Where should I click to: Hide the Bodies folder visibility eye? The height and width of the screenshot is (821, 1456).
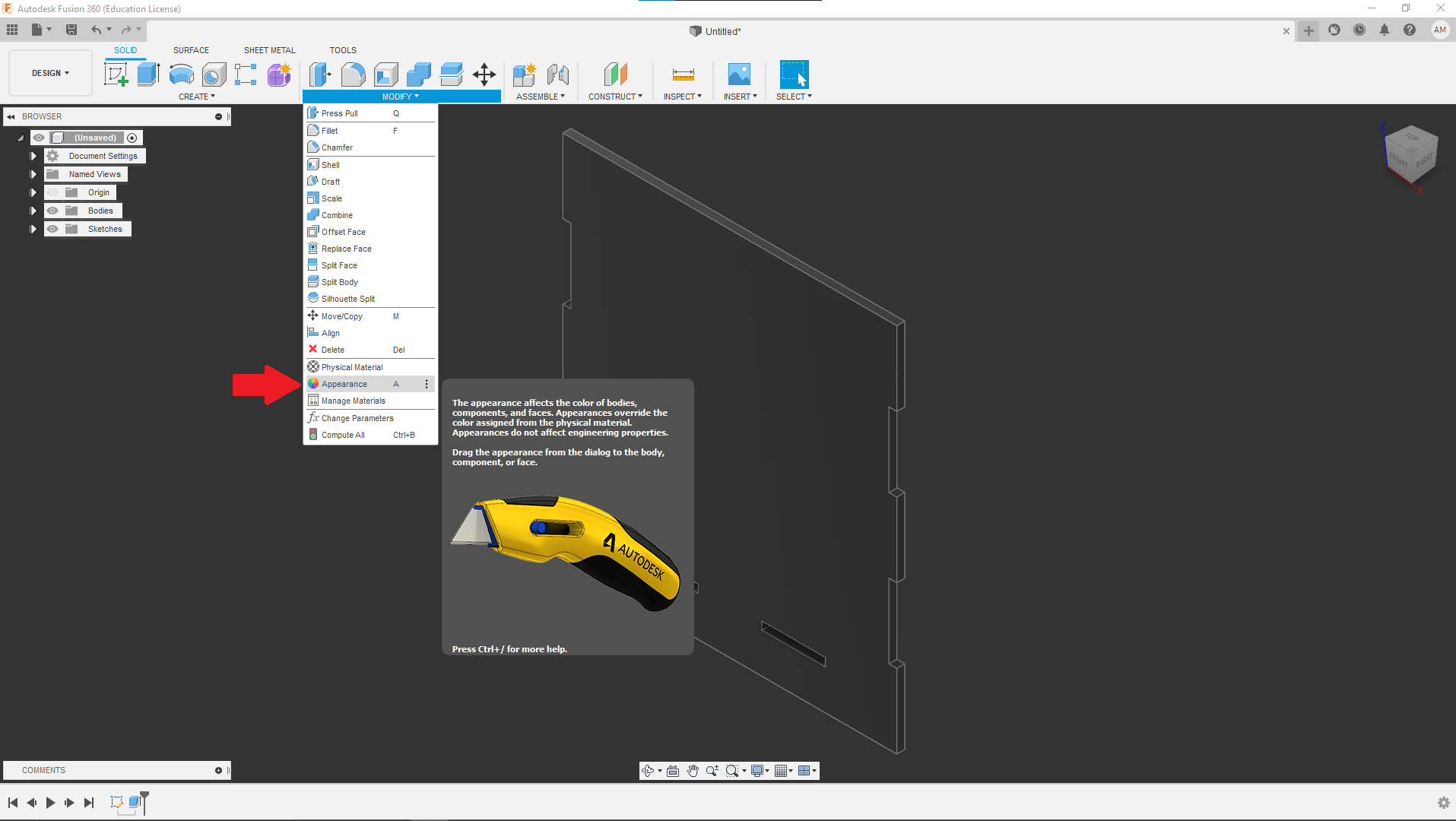pyautogui.click(x=52, y=211)
